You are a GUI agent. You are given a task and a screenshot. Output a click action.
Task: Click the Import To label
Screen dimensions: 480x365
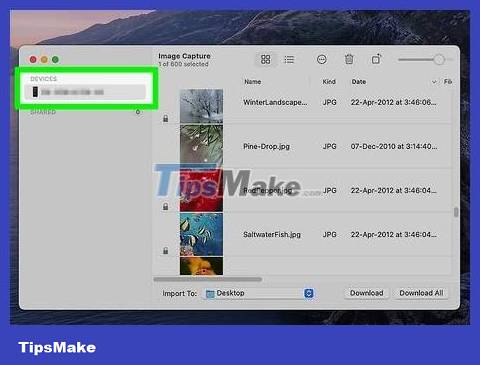point(179,294)
